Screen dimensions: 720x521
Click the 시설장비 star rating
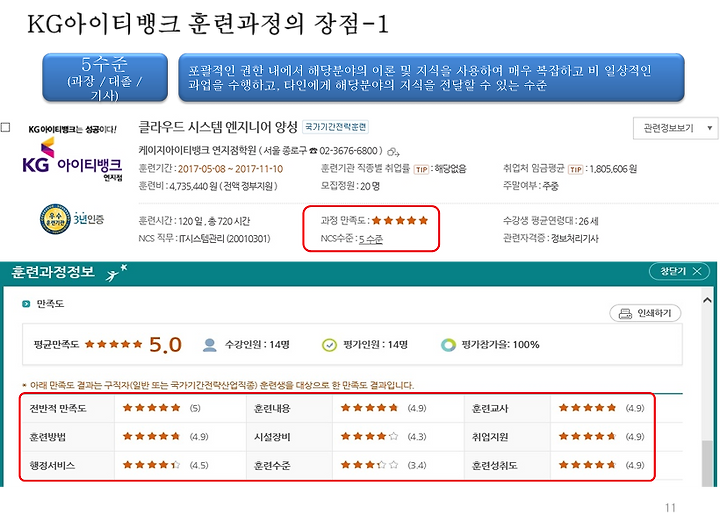[x=369, y=436]
